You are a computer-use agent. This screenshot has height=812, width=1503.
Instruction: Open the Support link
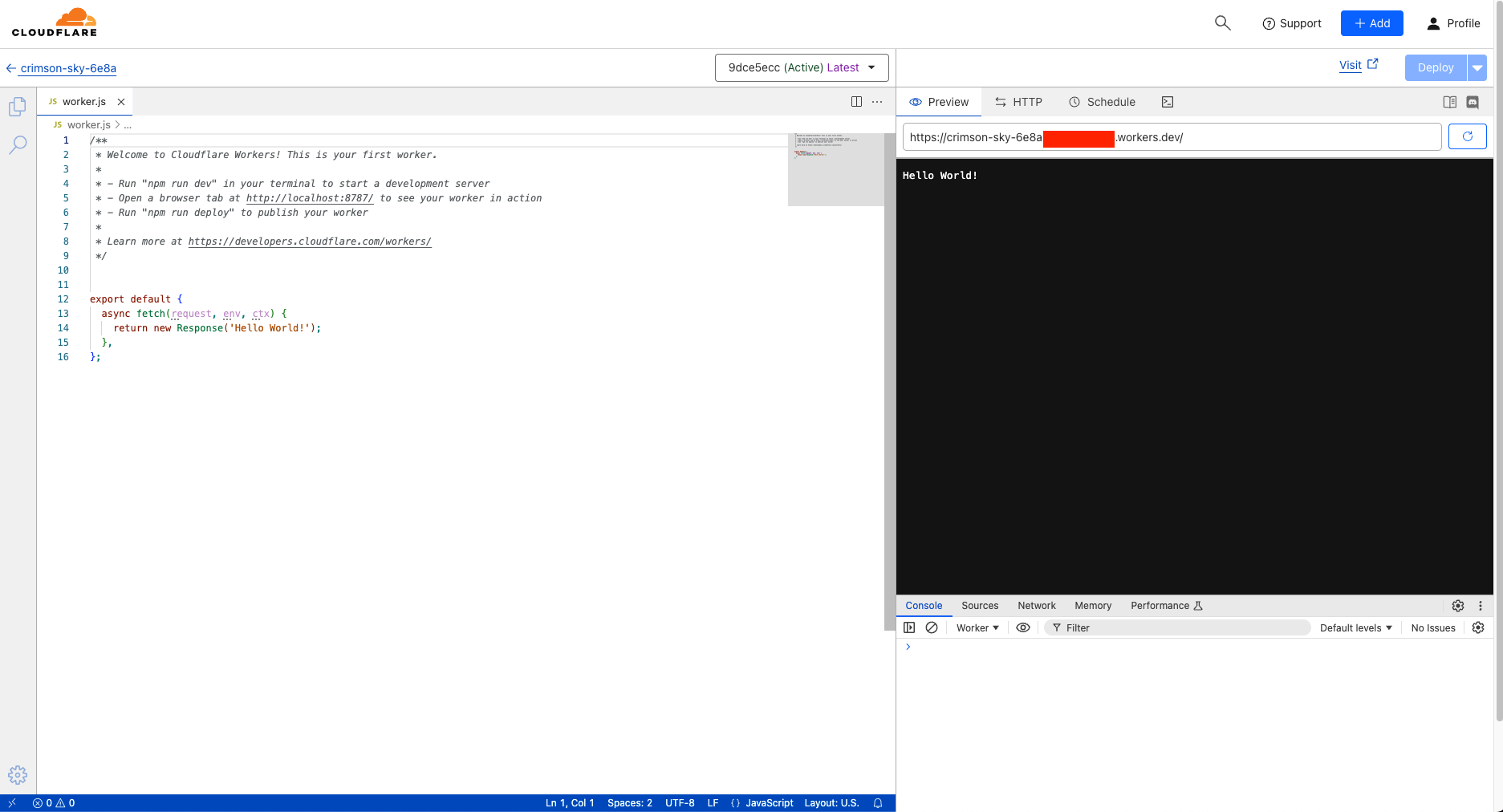click(x=1291, y=23)
